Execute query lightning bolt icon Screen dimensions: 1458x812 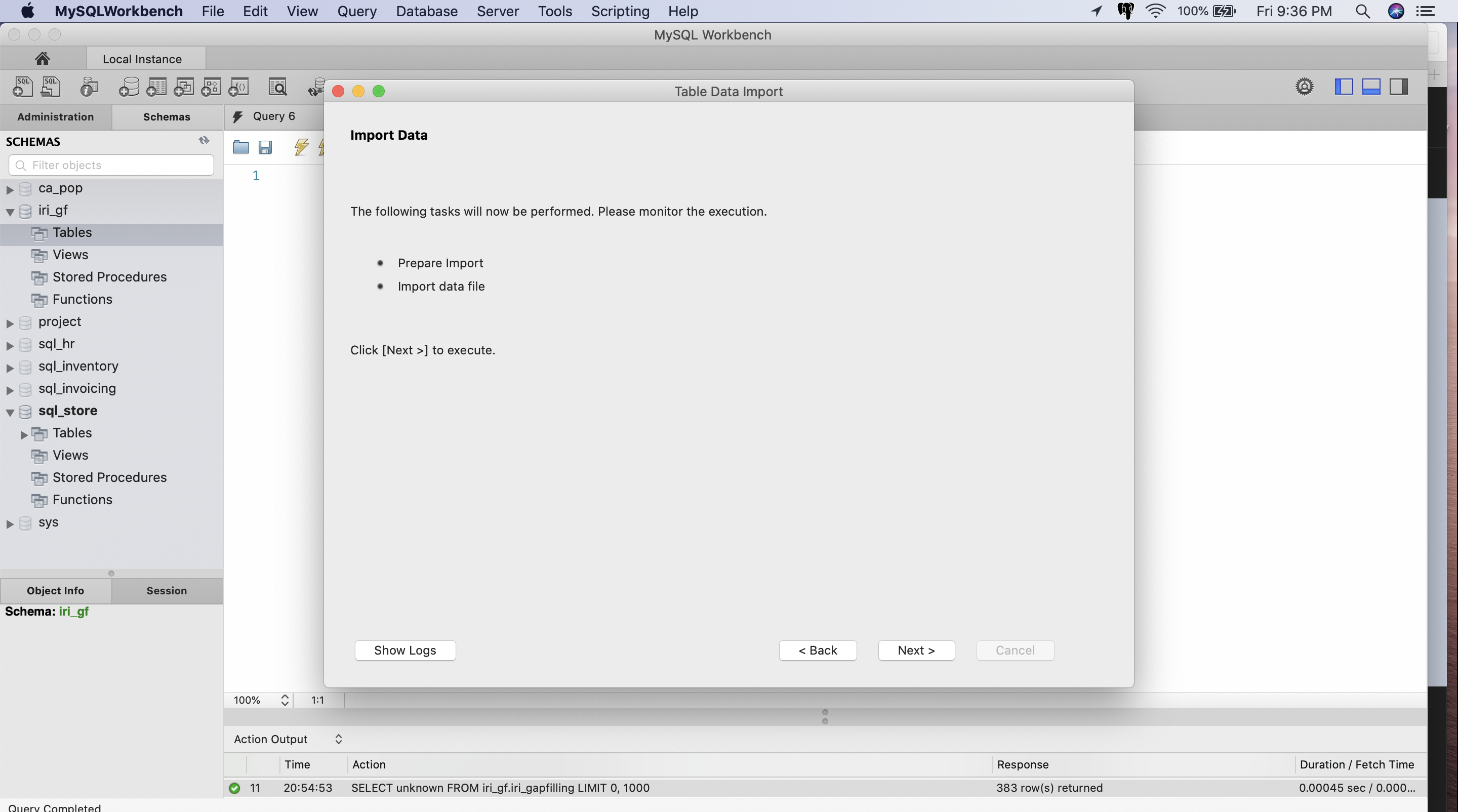click(301, 147)
